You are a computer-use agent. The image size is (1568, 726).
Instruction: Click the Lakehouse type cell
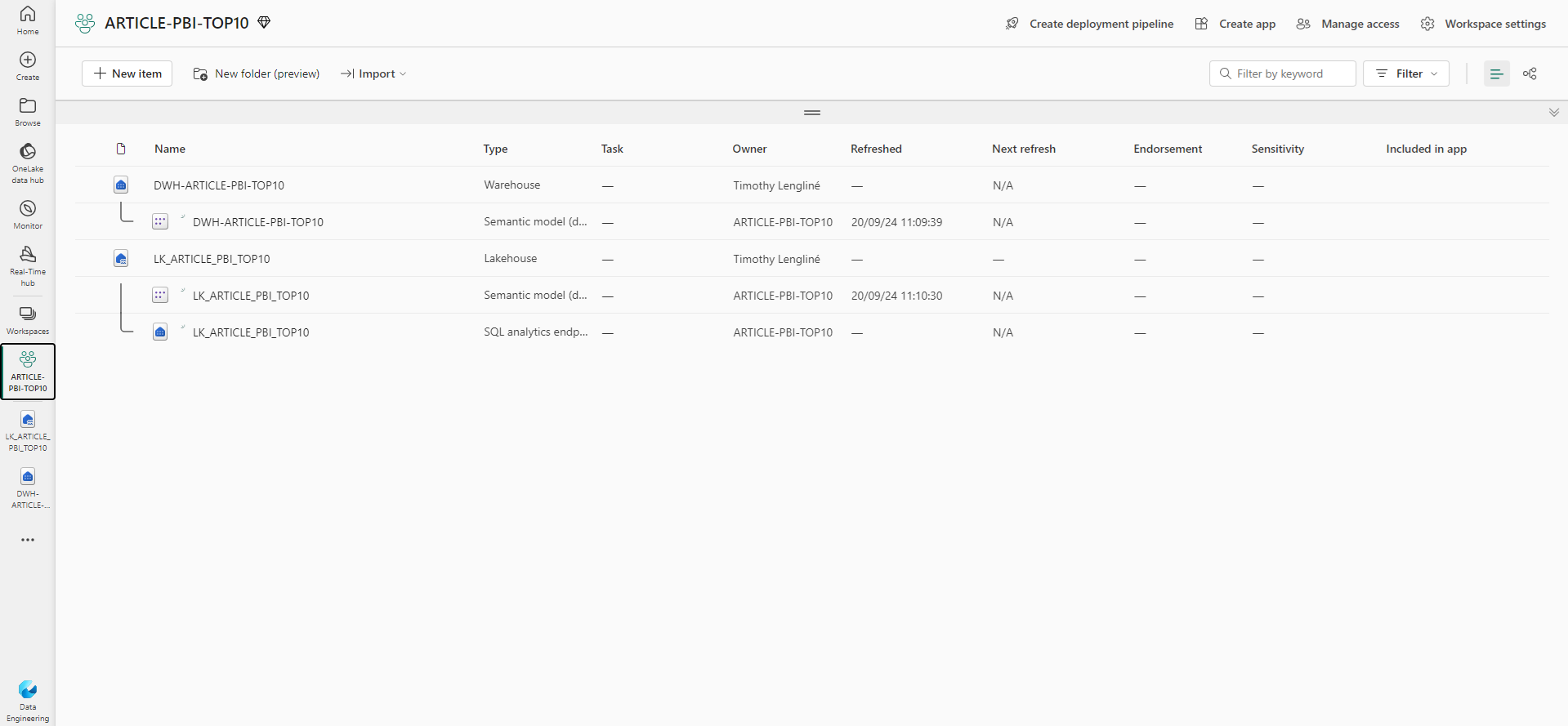tap(511, 258)
